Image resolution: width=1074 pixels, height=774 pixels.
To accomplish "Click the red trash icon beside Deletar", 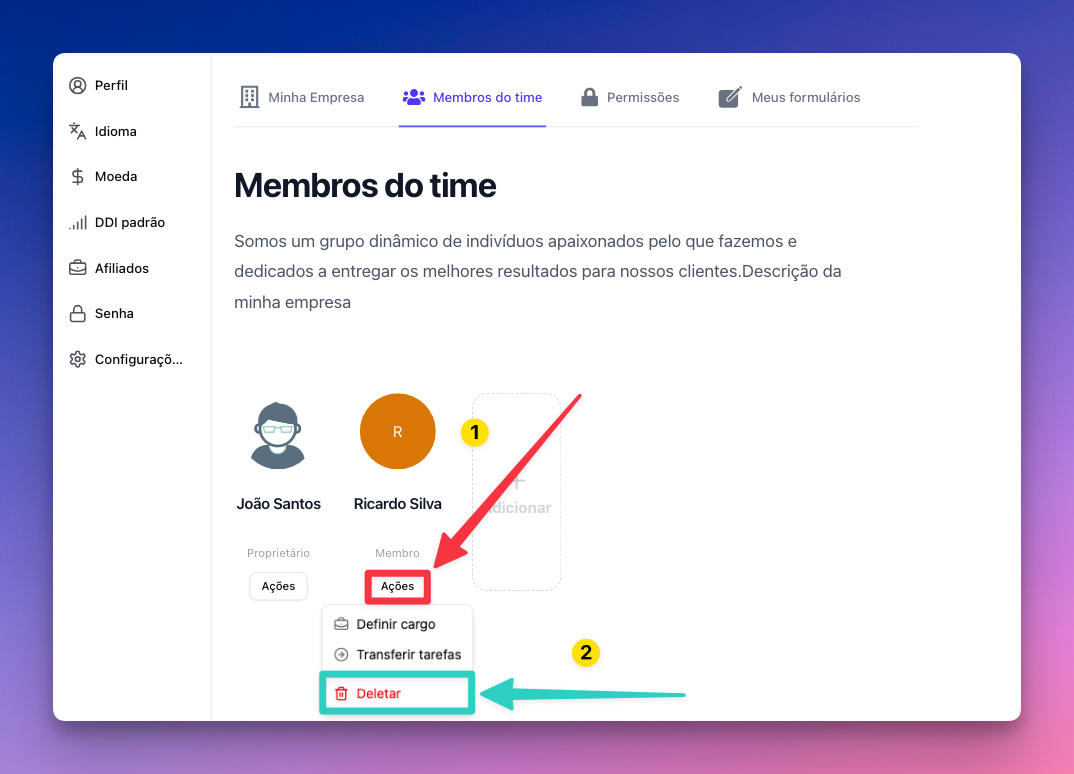I will coord(341,693).
